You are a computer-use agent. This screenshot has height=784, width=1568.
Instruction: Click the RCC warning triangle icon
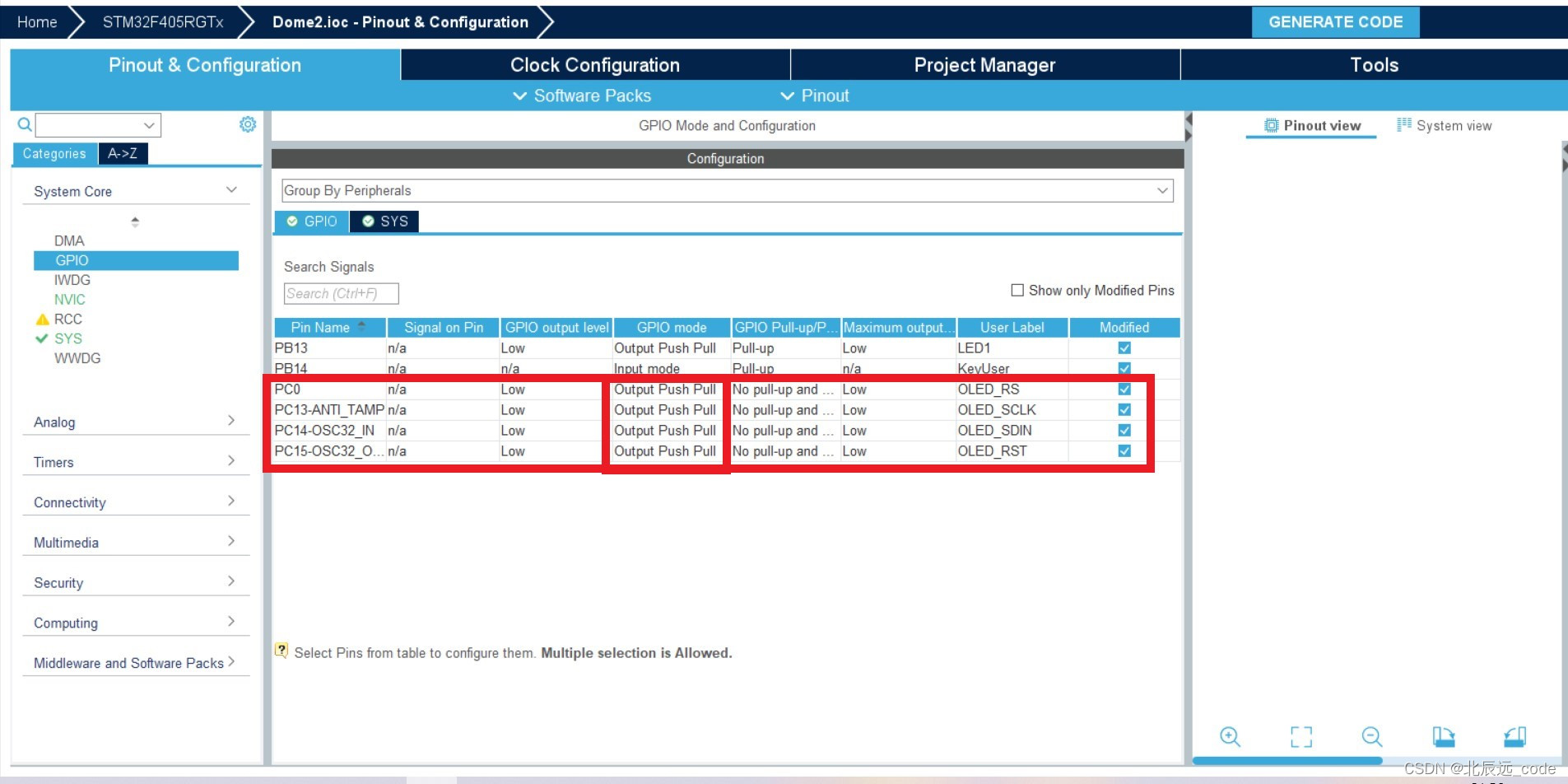pyautogui.click(x=43, y=320)
